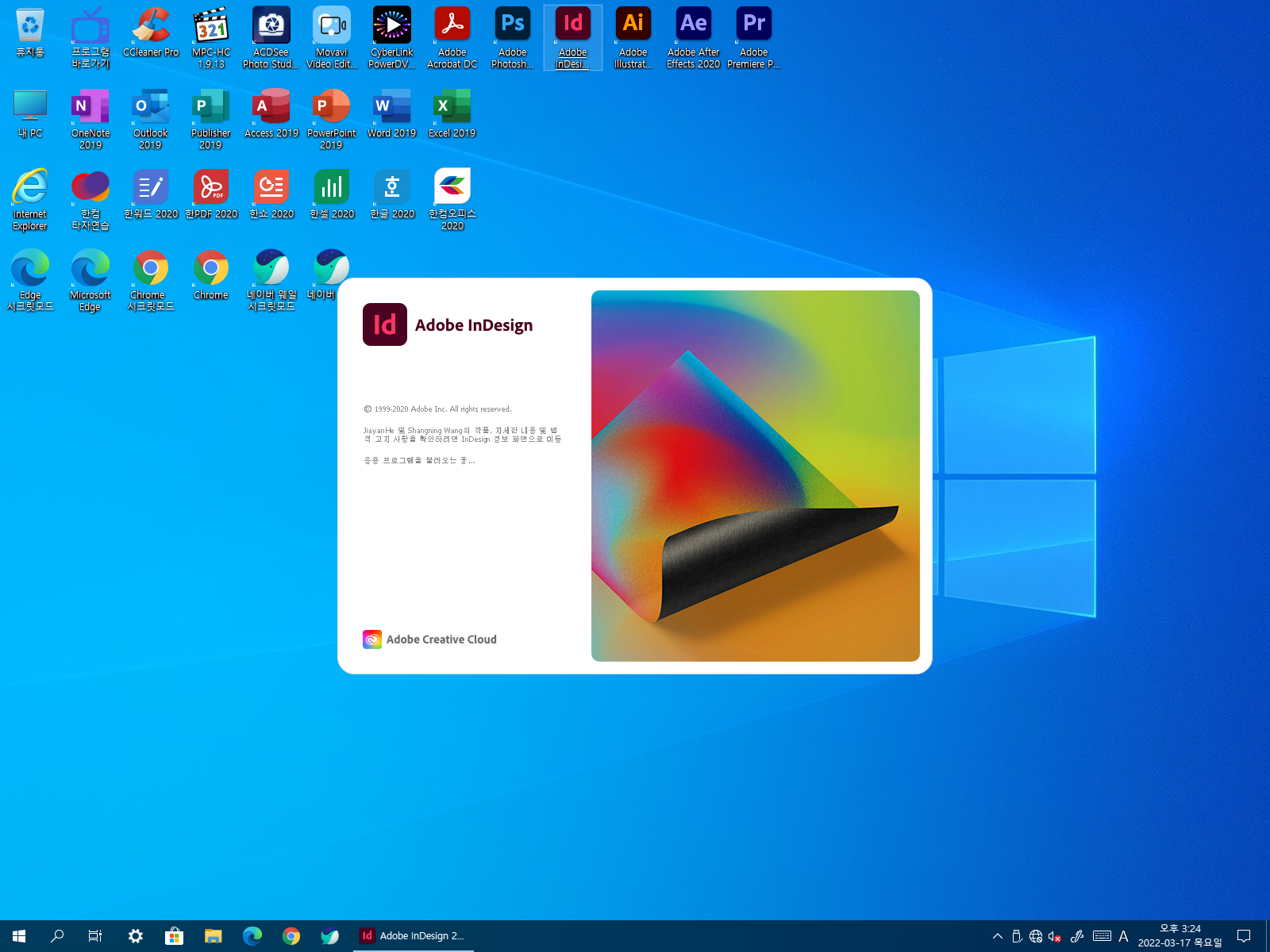Switch to the Adobe InDesign taskbar button
The height and width of the screenshot is (952, 1270).
(413, 936)
